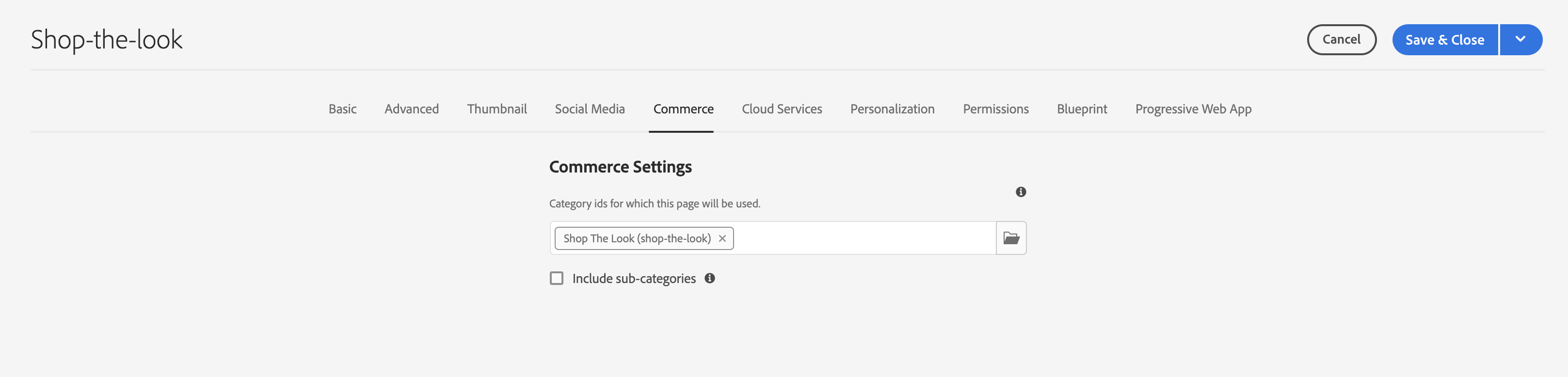
Task: Open category picker folder icon
Action: 1010,238
